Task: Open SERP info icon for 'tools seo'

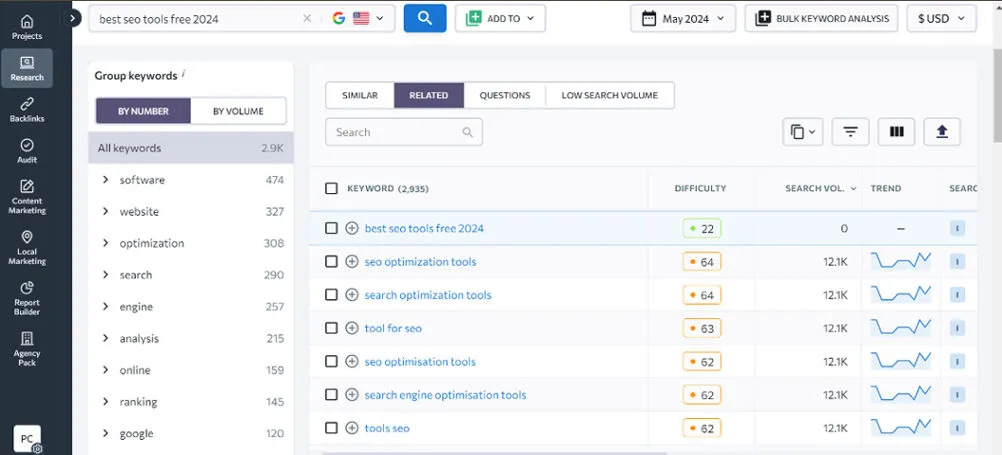Action: (x=957, y=428)
